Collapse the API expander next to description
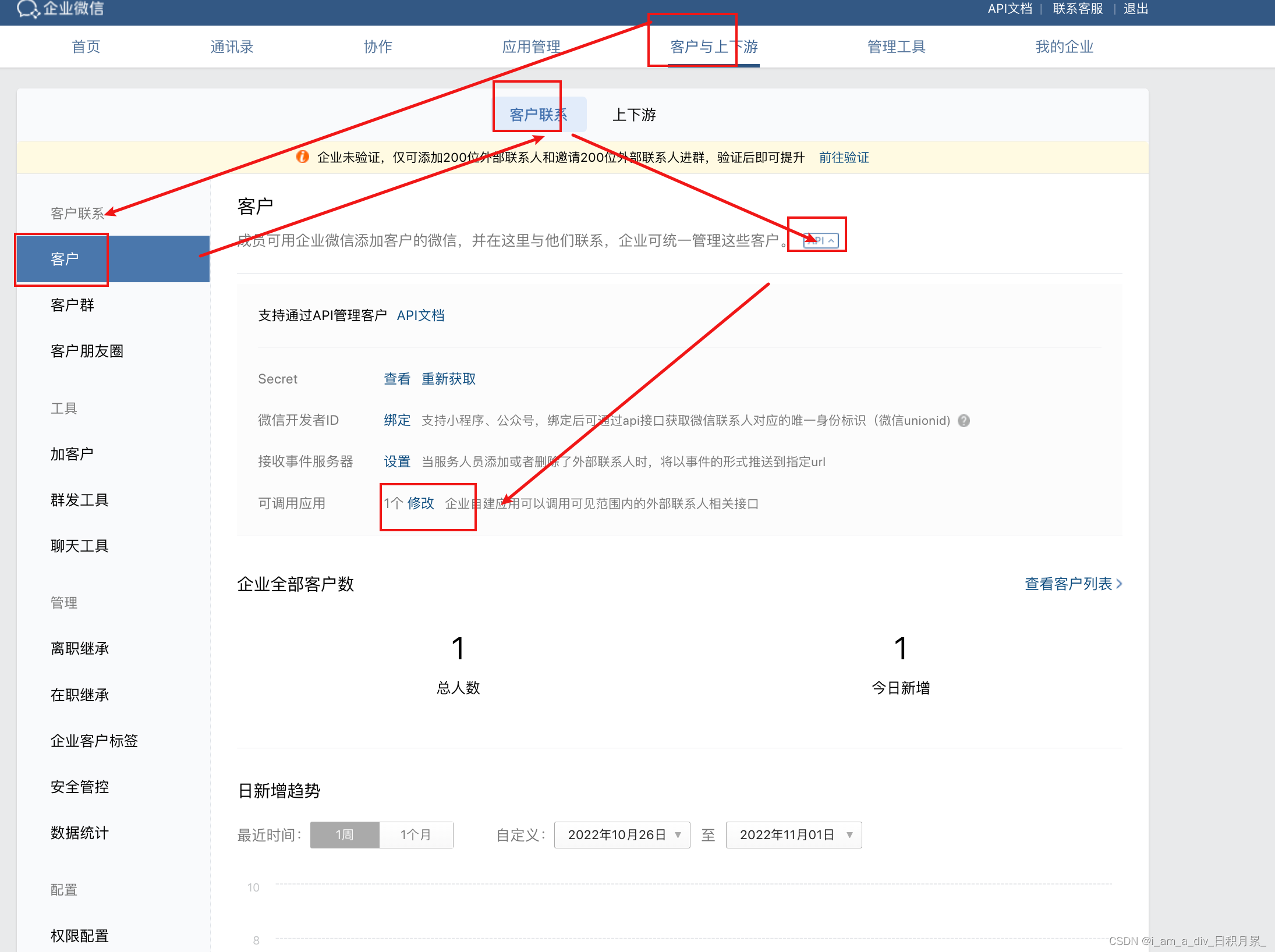 click(821, 240)
